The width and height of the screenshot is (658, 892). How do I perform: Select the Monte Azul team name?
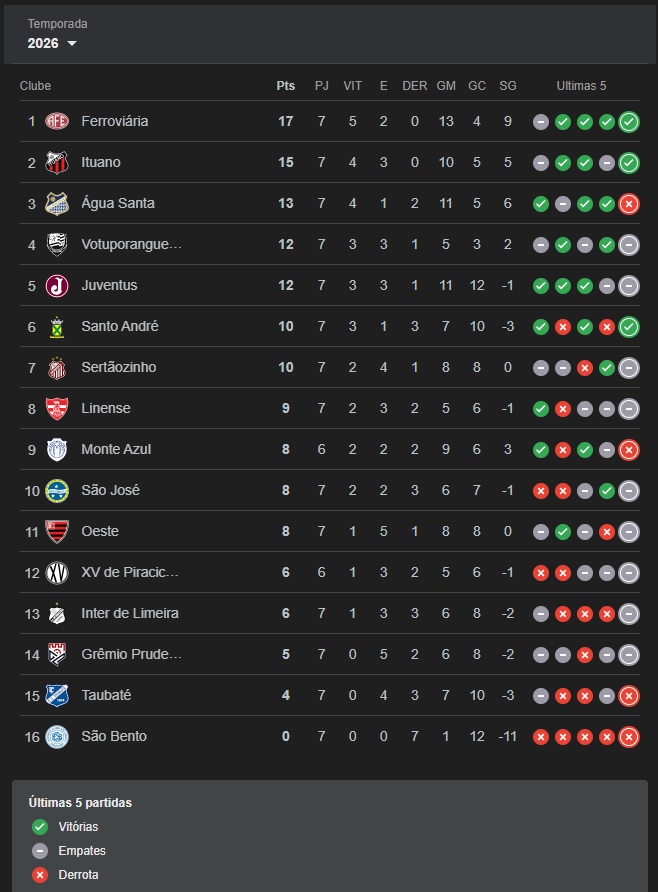coord(116,450)
